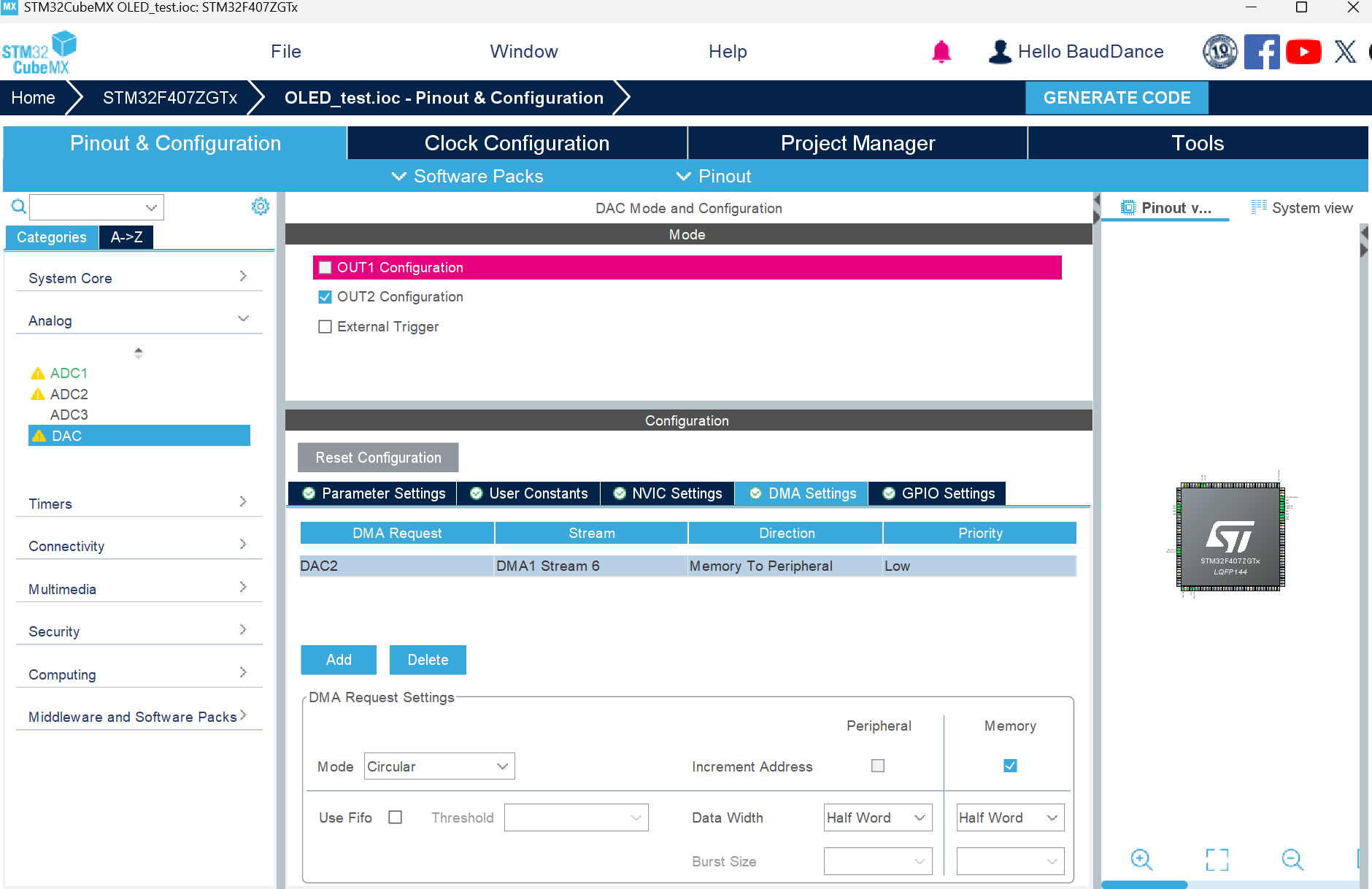Open the GPIO Settings tab
The height and width of the screenshot is (889, 1372).
tap(938, 493)
